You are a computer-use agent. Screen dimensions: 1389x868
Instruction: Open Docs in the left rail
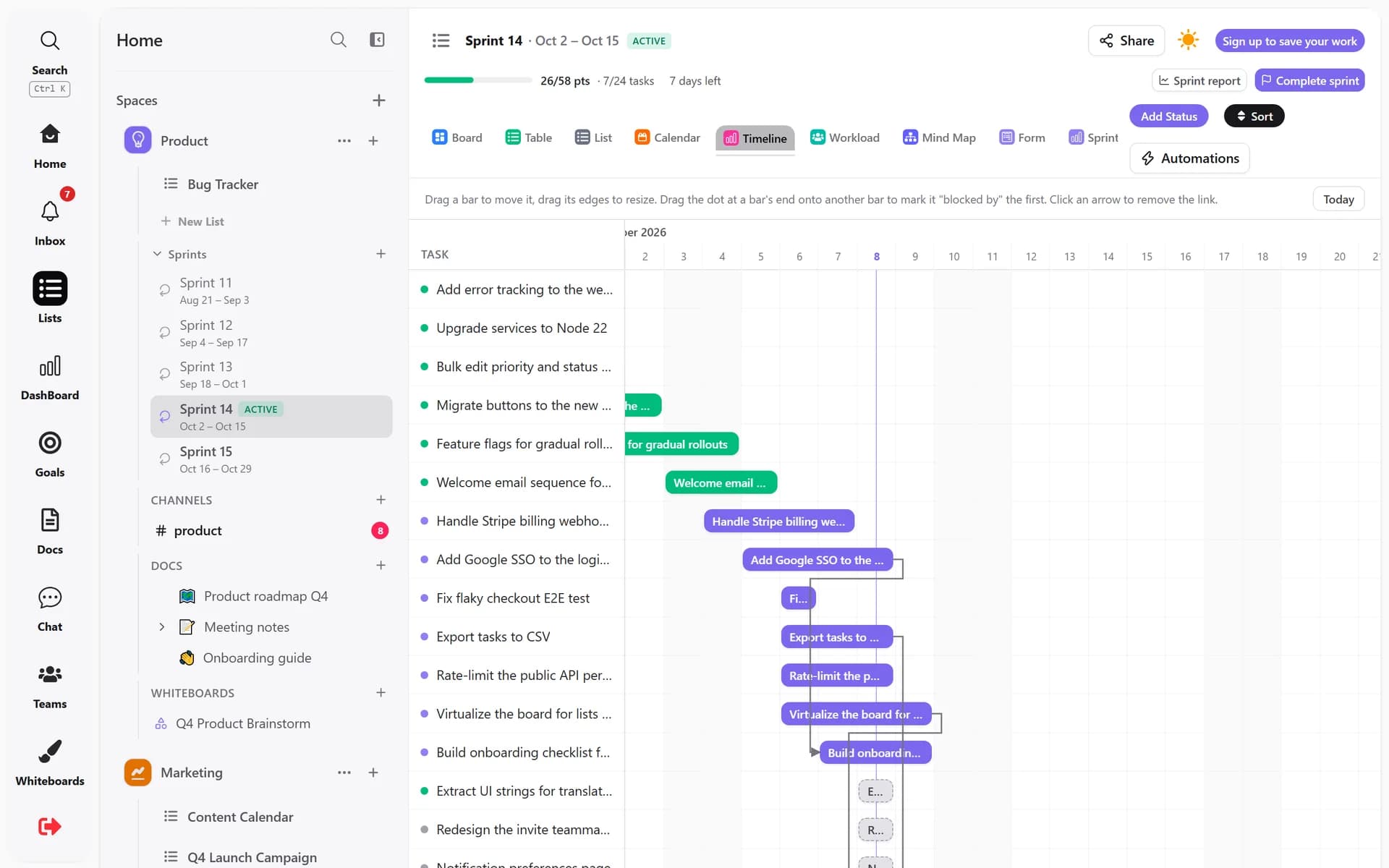(x=49, y=531)
